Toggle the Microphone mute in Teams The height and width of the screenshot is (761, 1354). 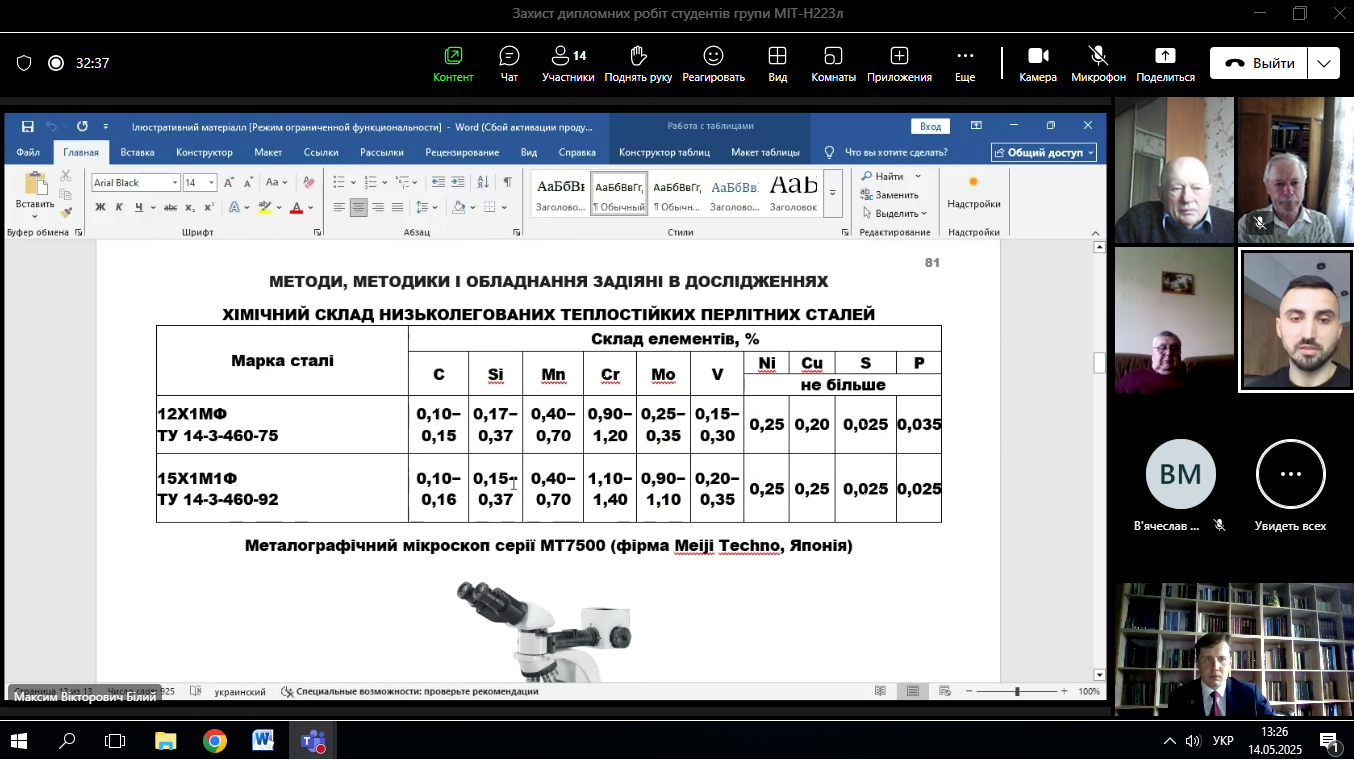(1098, 63)
